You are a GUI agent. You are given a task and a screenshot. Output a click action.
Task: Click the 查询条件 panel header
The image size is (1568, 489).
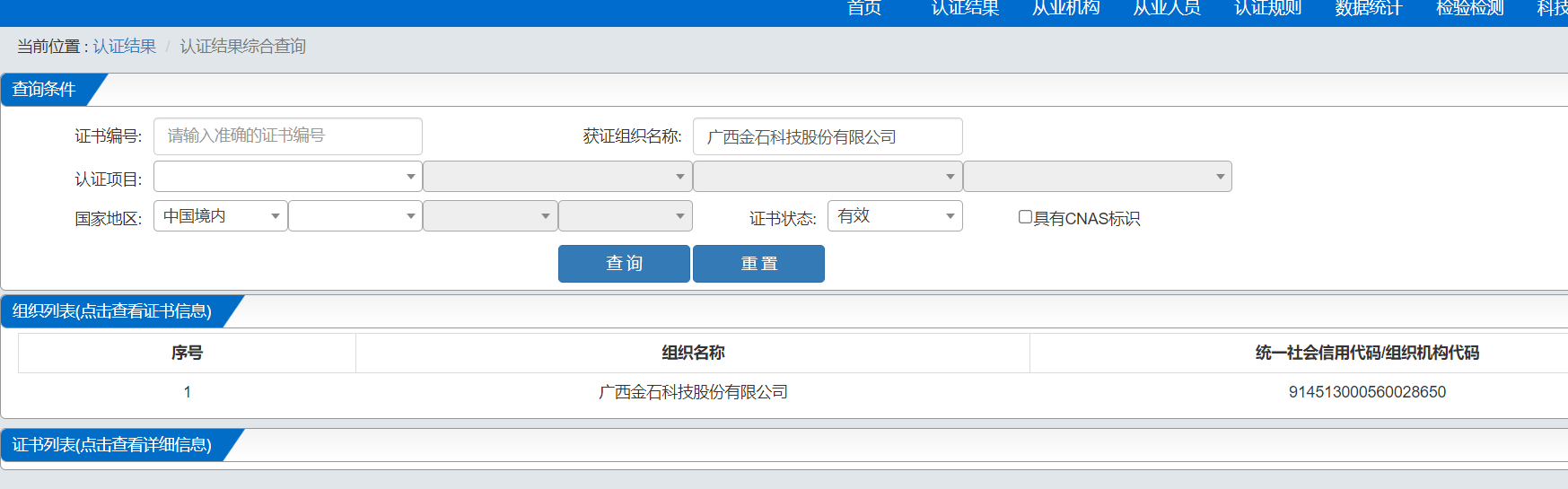45,90
